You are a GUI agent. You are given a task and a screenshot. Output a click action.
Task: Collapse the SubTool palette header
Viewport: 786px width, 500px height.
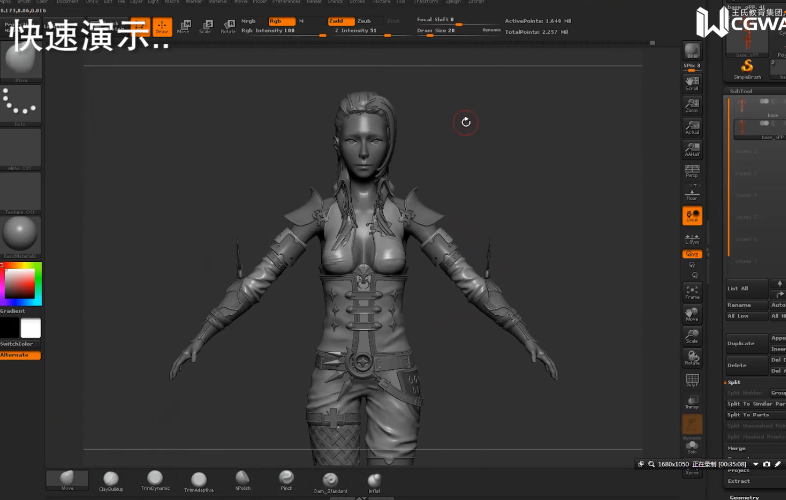[x=742, y=91]
